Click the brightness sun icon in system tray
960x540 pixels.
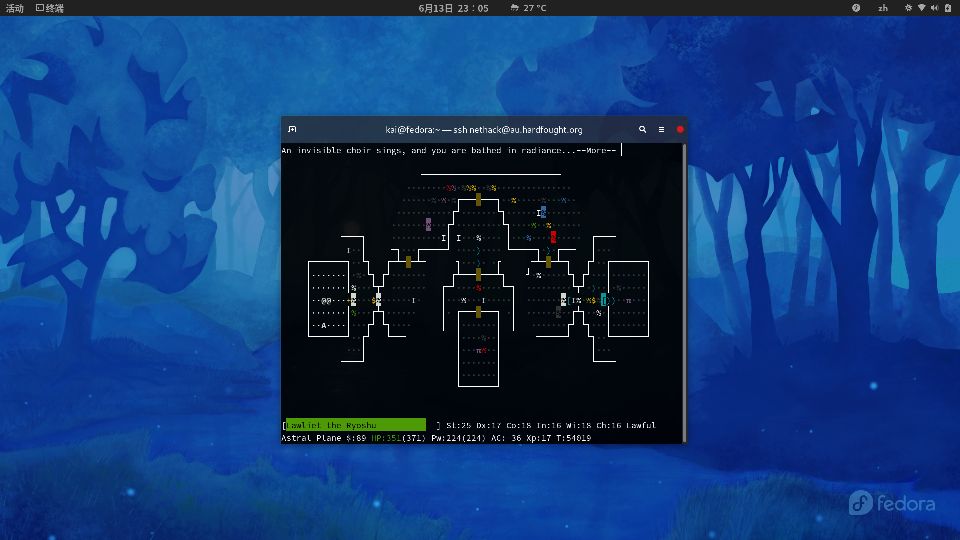point(908,8)
